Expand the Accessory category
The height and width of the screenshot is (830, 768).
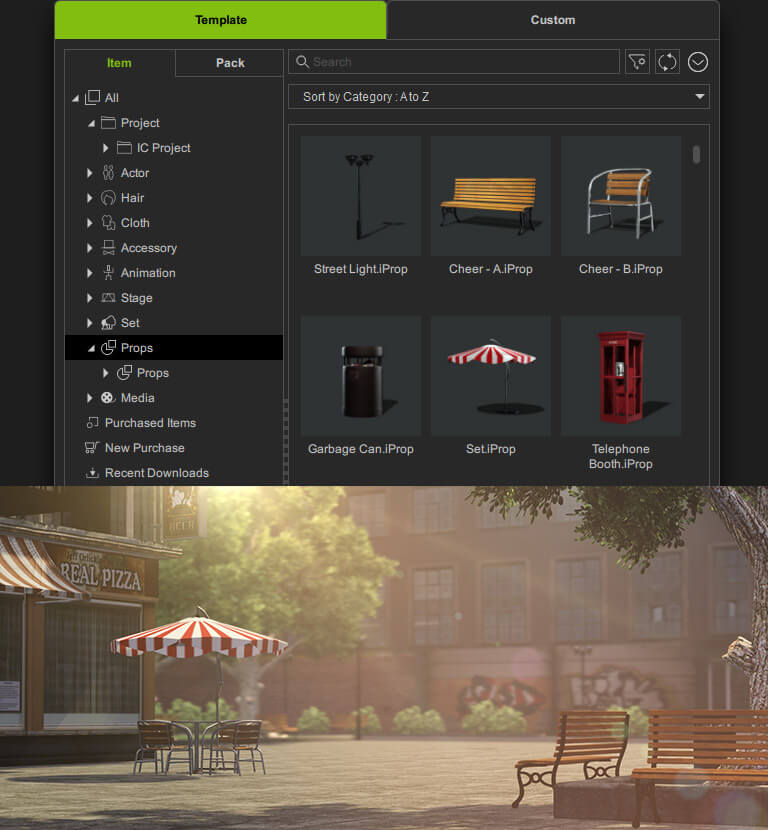89,248
